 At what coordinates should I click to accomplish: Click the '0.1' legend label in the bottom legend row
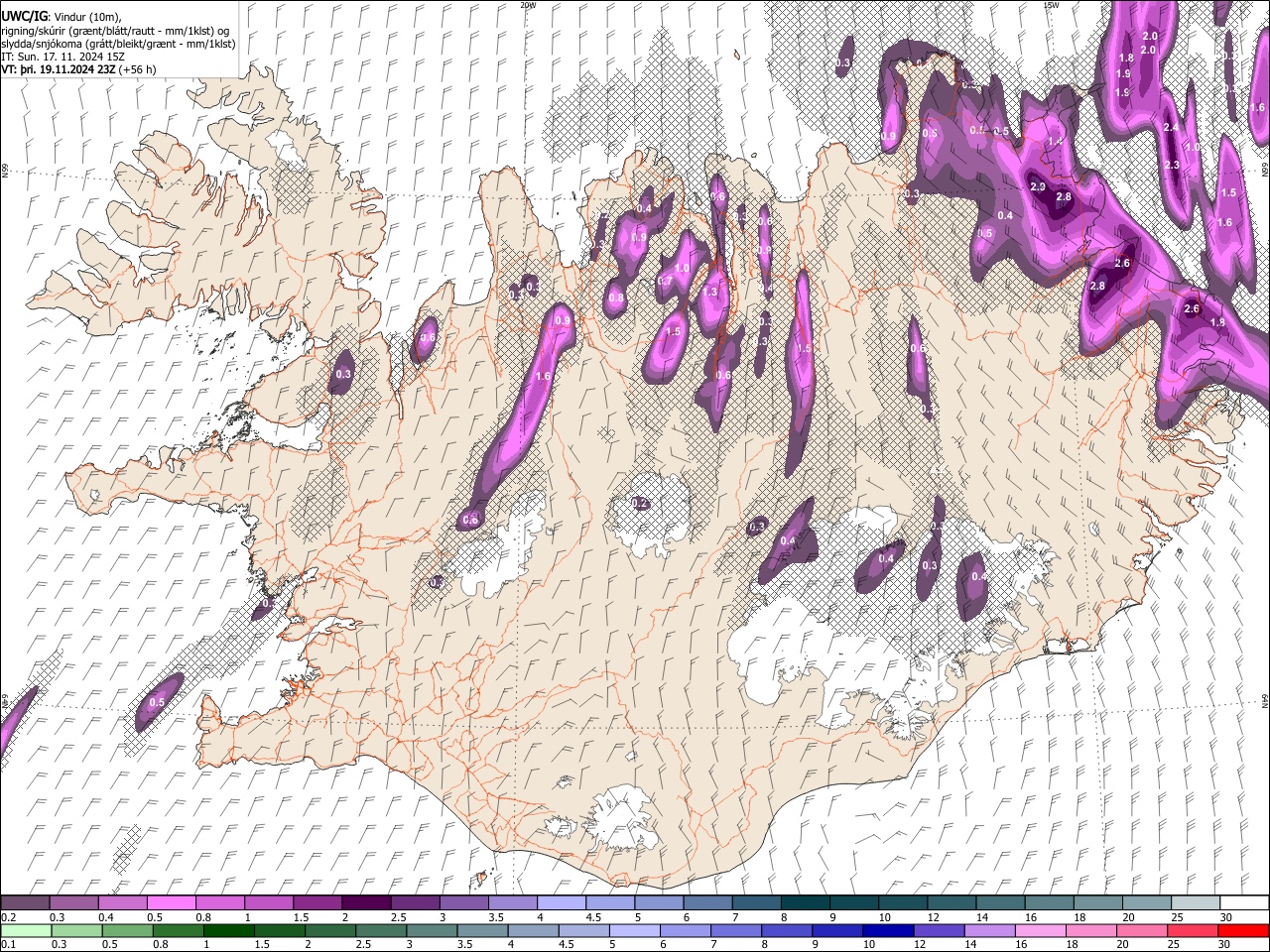click(x=8, y=944)
